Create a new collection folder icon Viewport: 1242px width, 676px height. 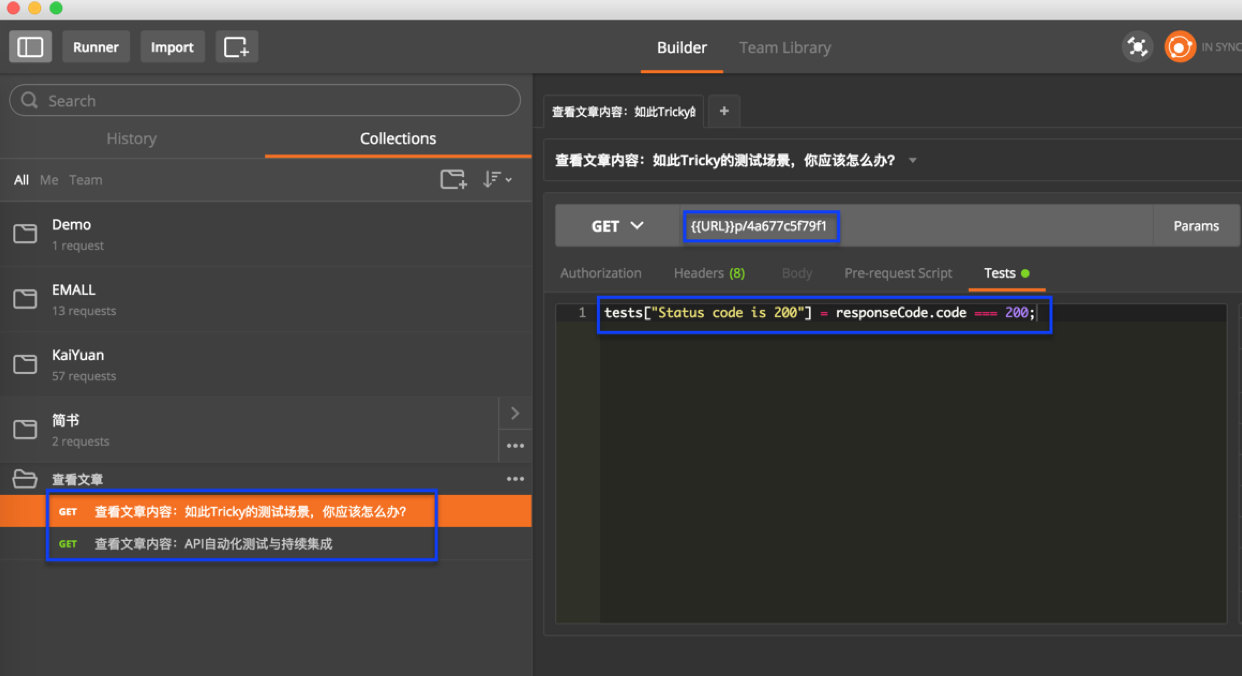[x=453, y=180]
